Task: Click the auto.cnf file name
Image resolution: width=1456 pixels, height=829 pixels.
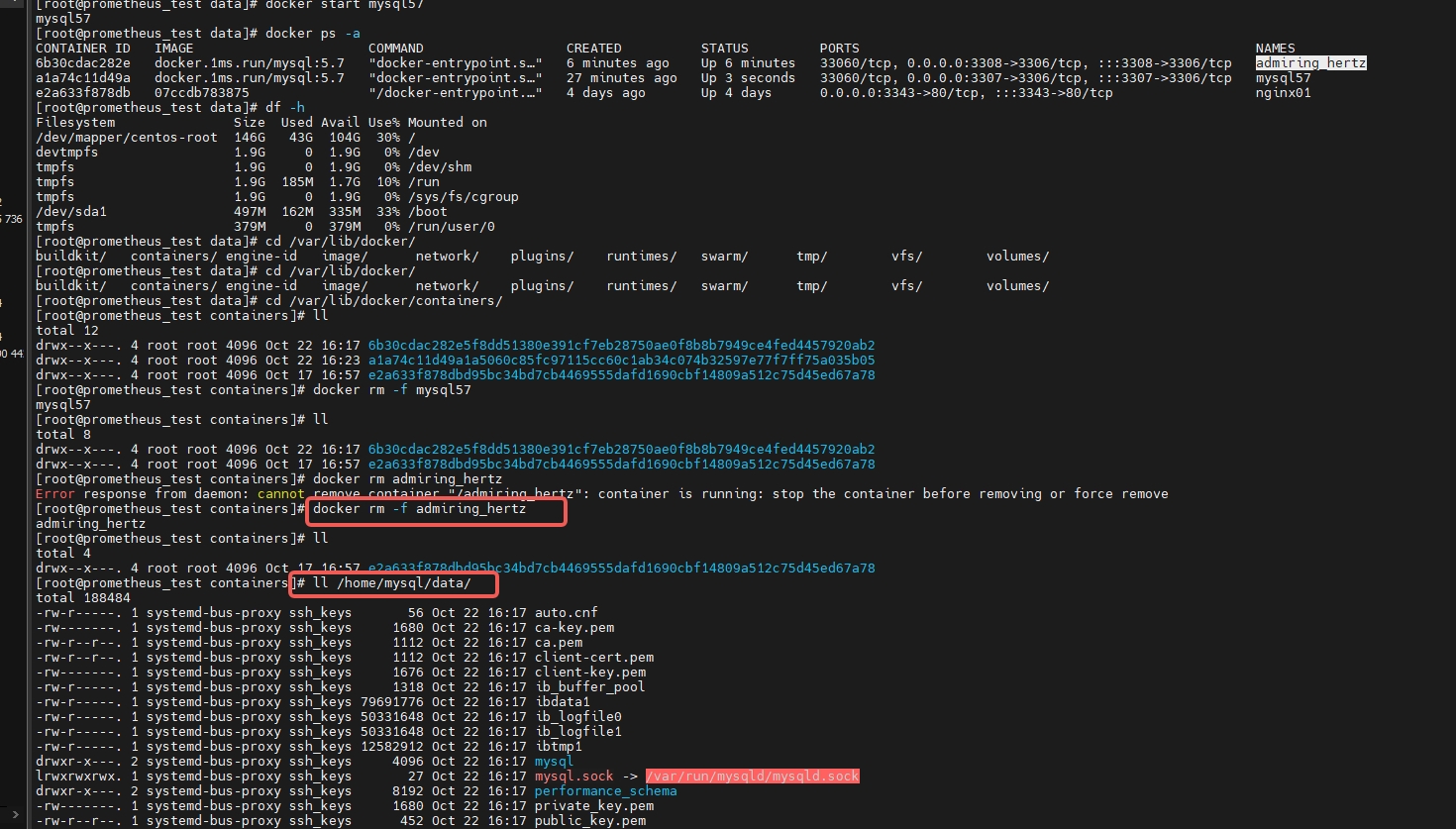Action: [566, 613]
